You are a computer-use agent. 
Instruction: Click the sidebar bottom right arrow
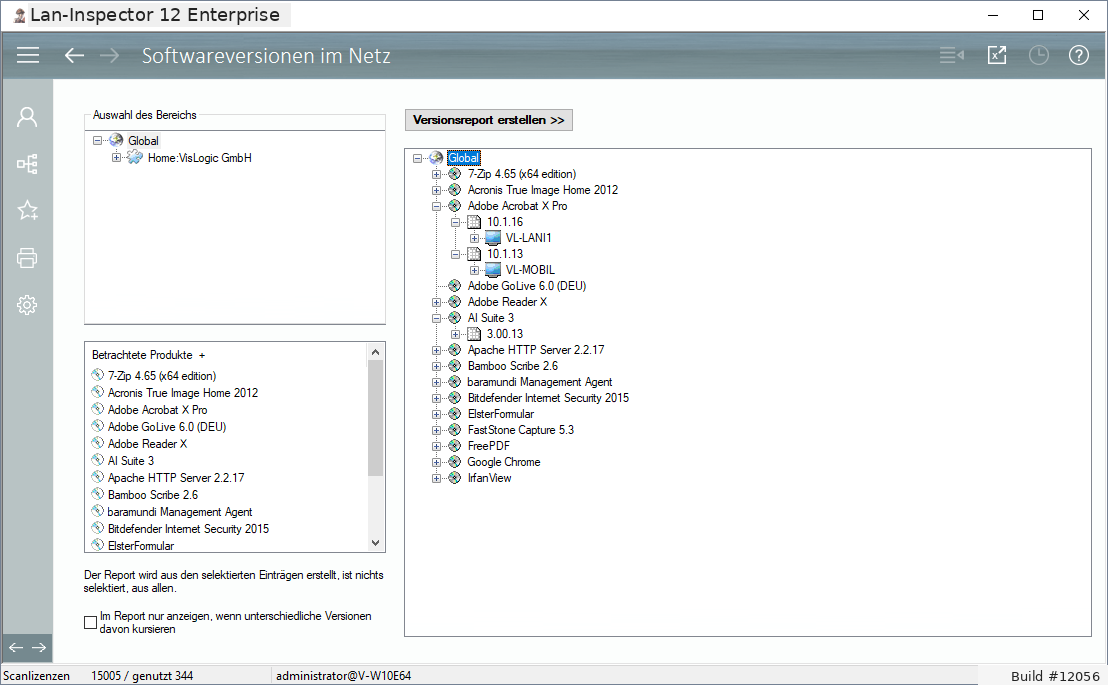click(x=39, y=648)
